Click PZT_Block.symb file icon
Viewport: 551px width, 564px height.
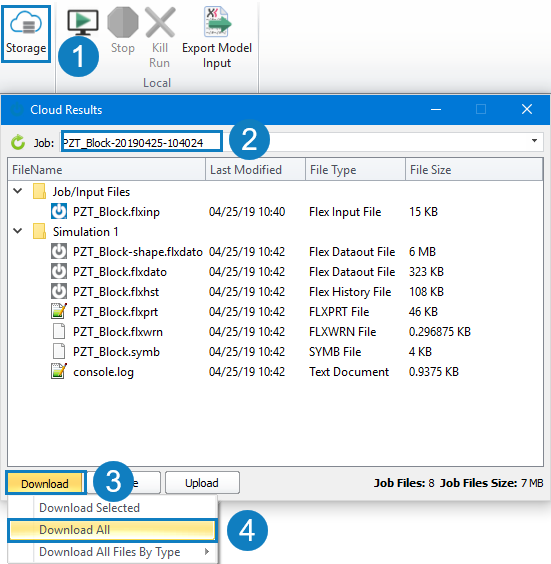[x=59, y=351]
